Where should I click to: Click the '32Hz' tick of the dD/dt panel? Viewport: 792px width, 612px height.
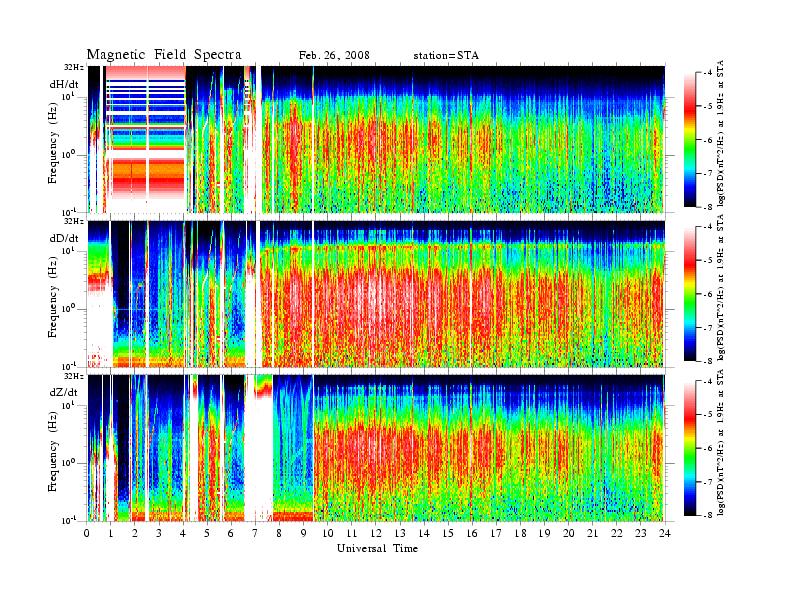click(x=74, y=221)
